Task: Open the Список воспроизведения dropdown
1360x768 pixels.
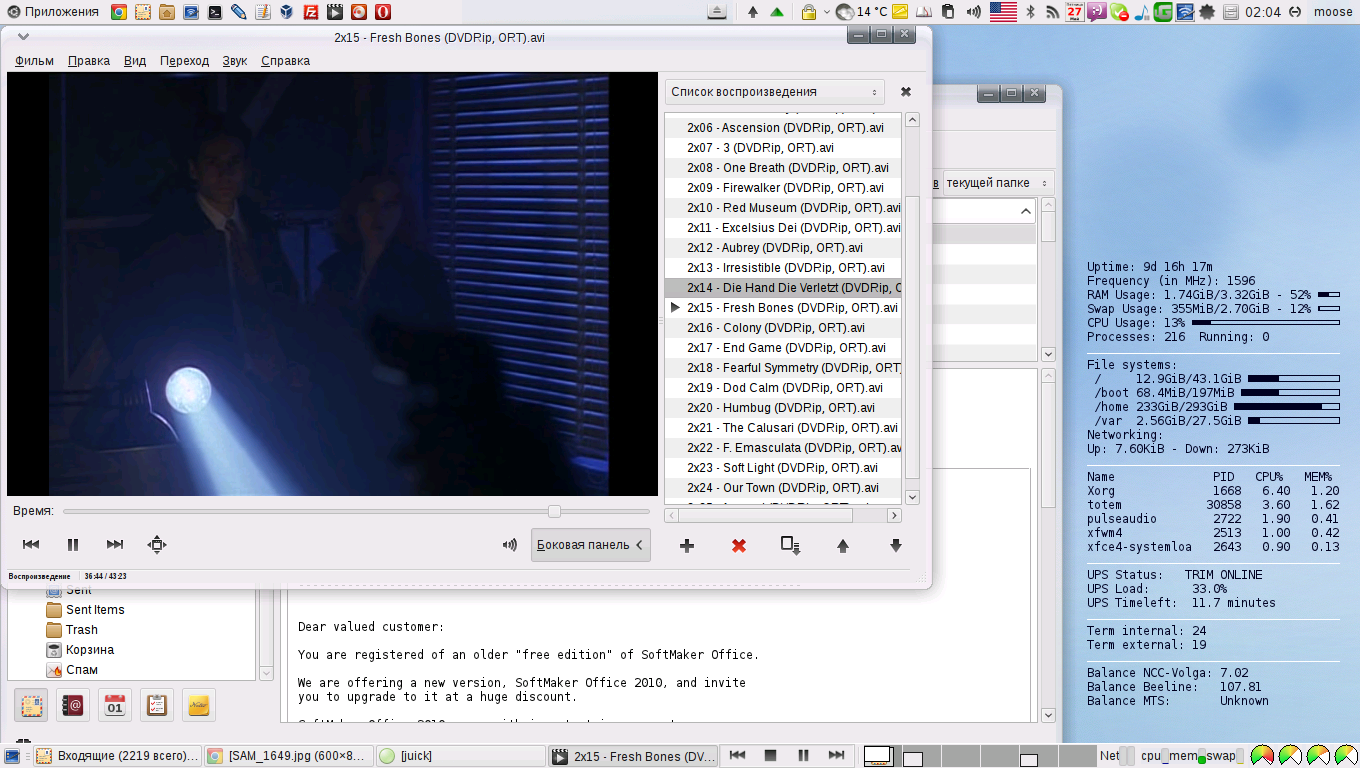Action: click(x=774, y=92)
